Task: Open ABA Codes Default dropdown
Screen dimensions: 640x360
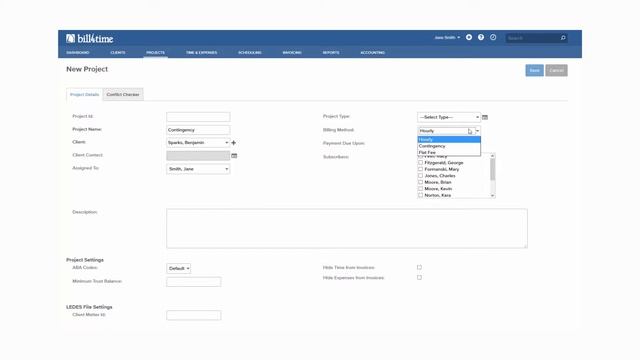Action: tap(179, 269)
